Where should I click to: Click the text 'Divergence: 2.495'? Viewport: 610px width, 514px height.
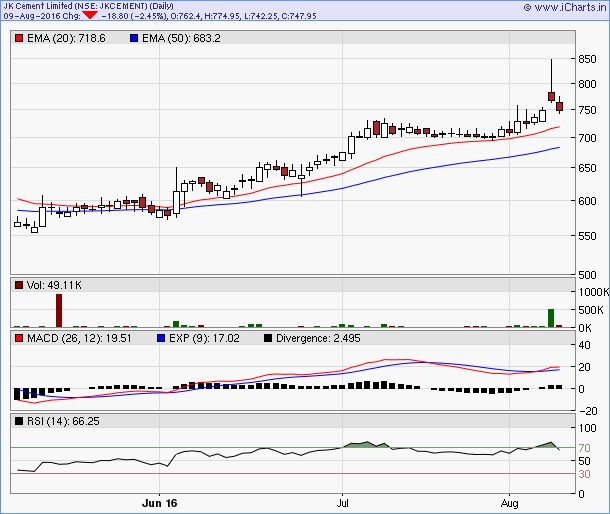point(318,338)
